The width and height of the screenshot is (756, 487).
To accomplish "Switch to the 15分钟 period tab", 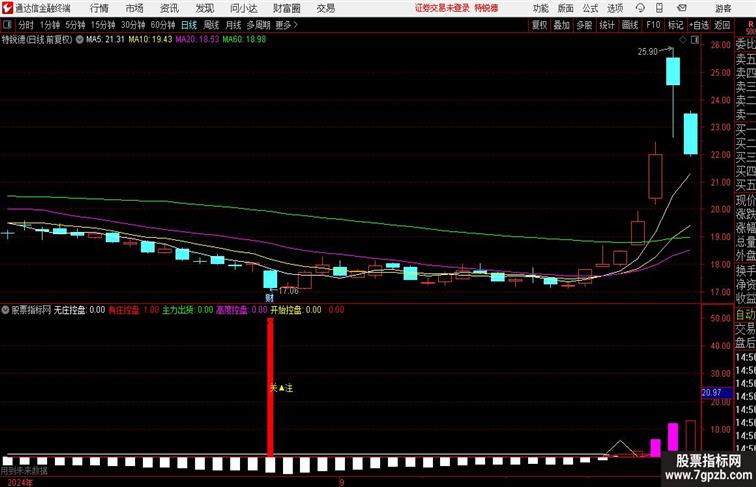I will coord(103,25).
